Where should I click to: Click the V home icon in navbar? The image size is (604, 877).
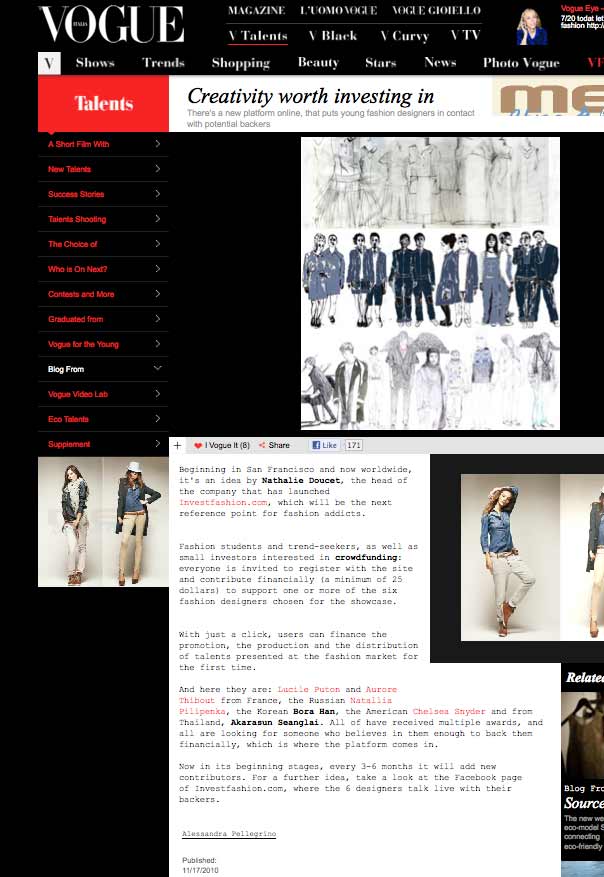pyautogui.click(x=49, y=63)
